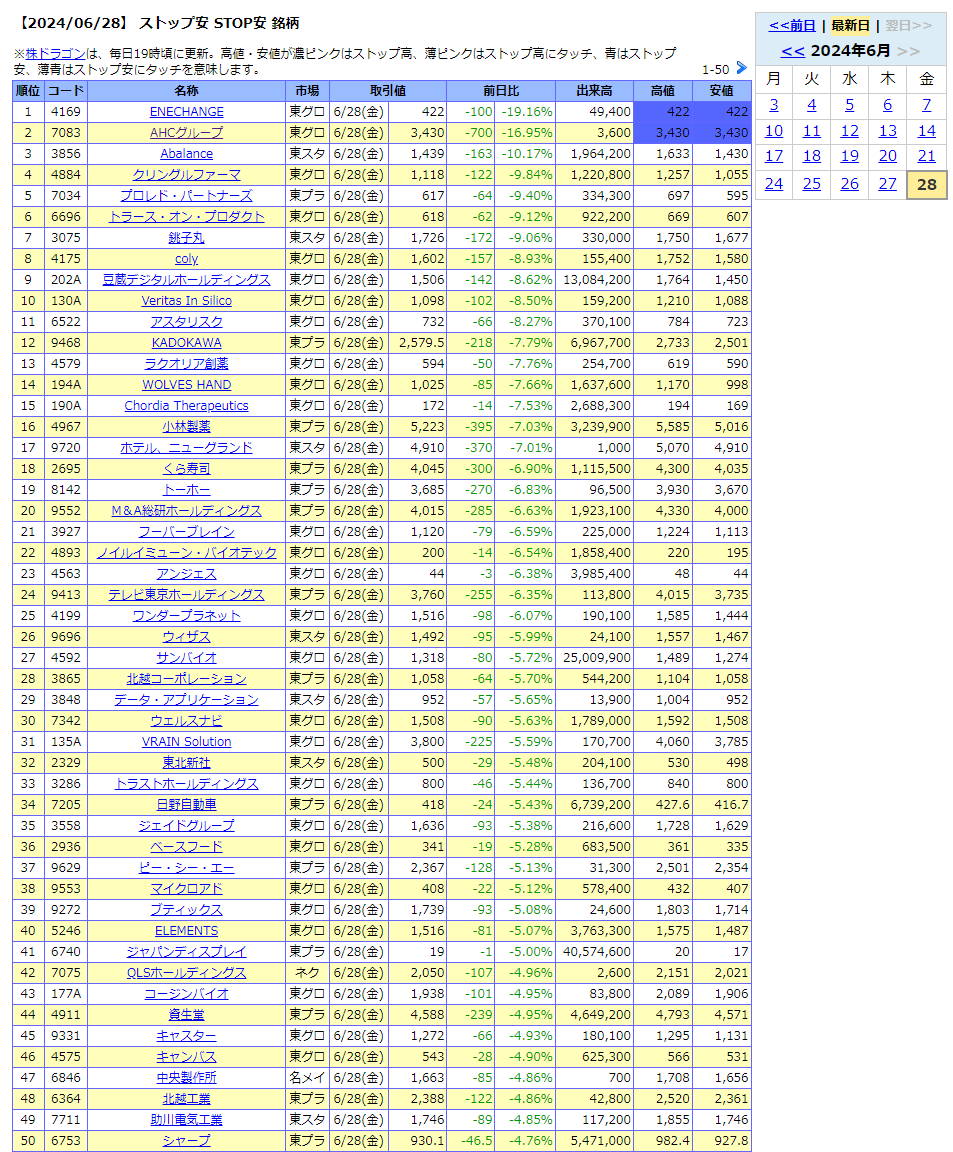Open ブティックス stock link
The width and height of the screenshot is (953, 1152).
pos(187,910)
